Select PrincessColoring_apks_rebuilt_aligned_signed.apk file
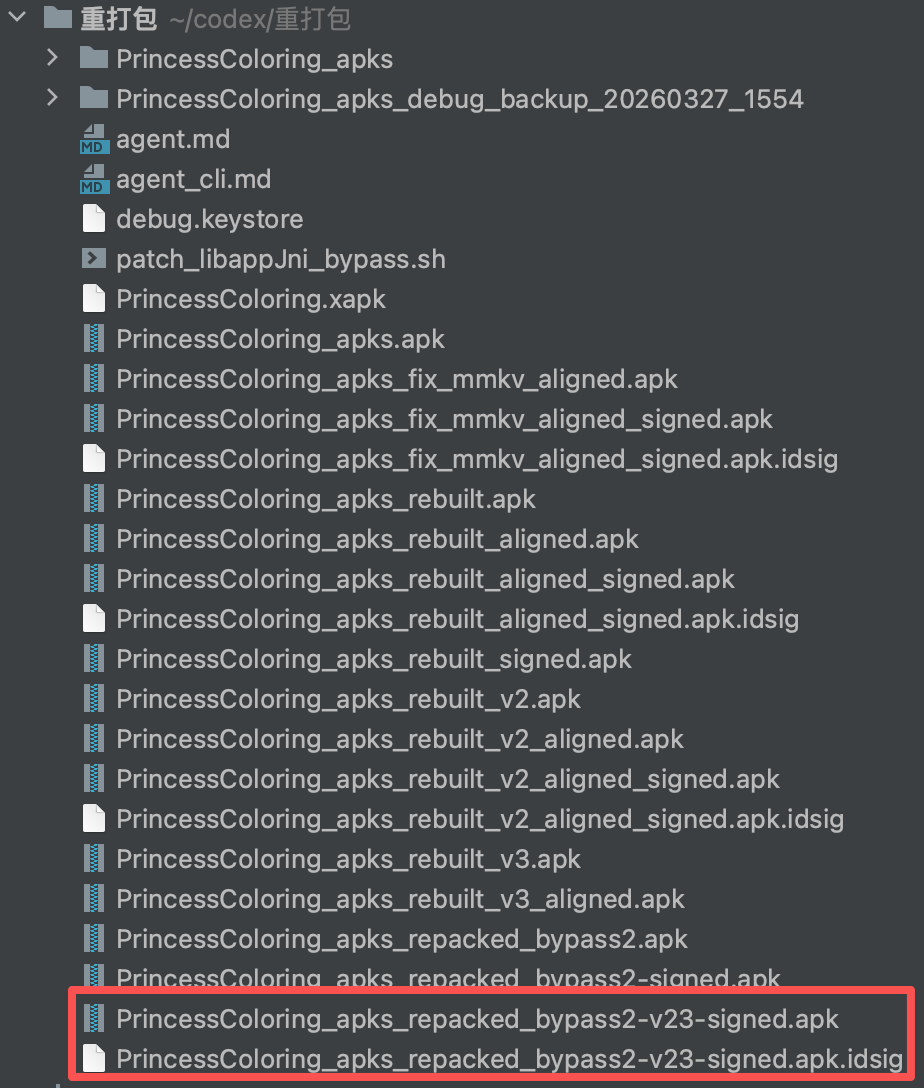 (x=425, y=579)
